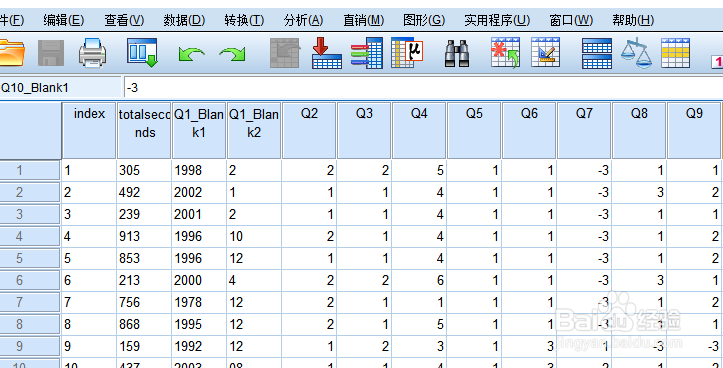Open the 查看(V) menu
This screenshot has height=368, width=723.
[124, 20]
